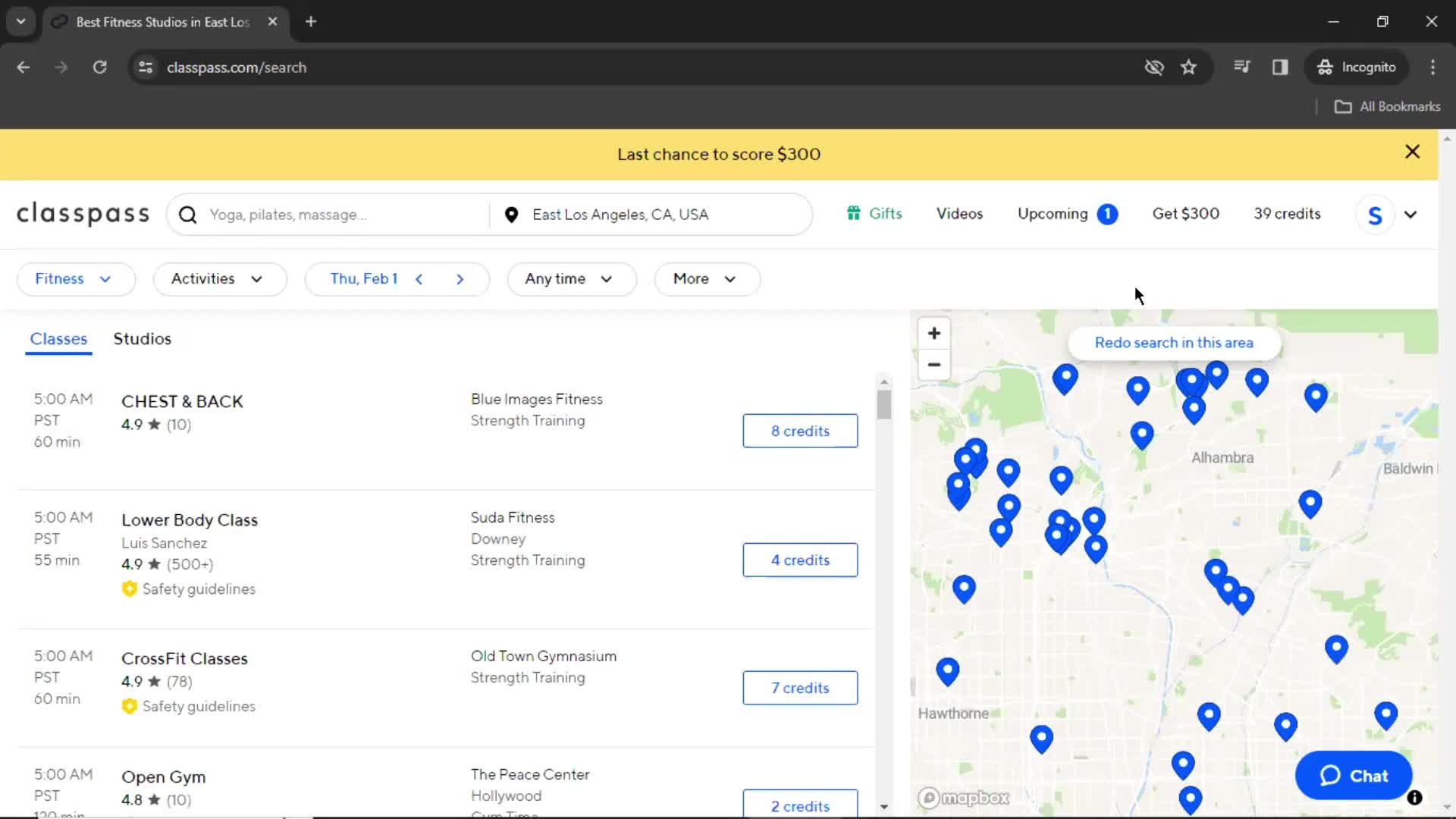Zoom in on the map
The image size is (1456, 819).
pyautogui.click(x=934, y=334)
